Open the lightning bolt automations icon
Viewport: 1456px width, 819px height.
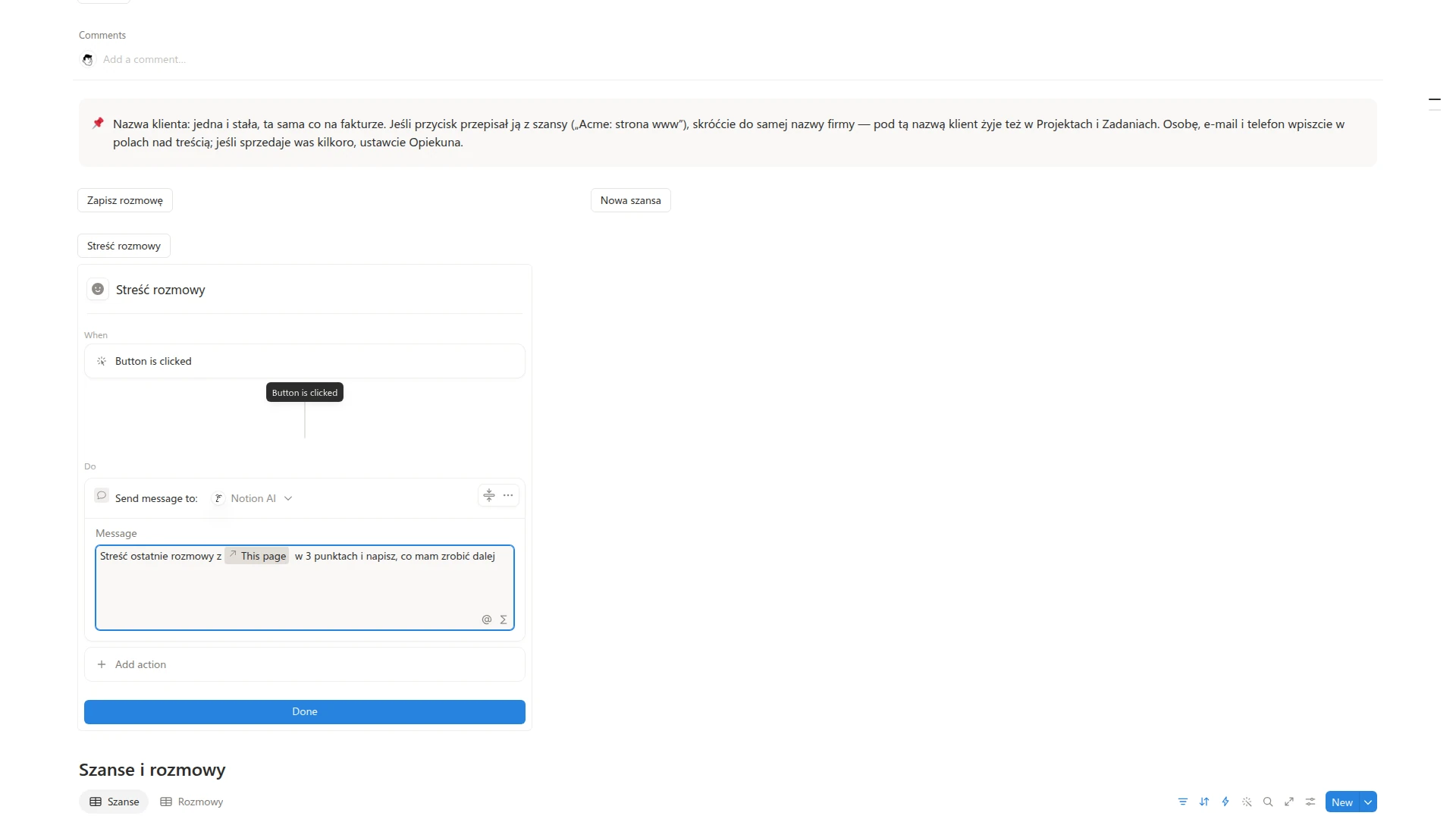point(1225,802)
